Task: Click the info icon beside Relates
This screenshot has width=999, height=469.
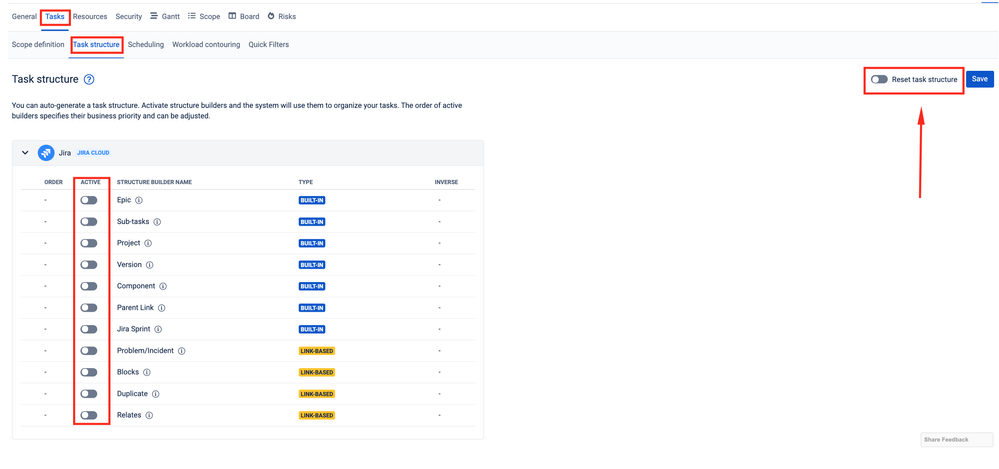Action: tap(149, 415)
